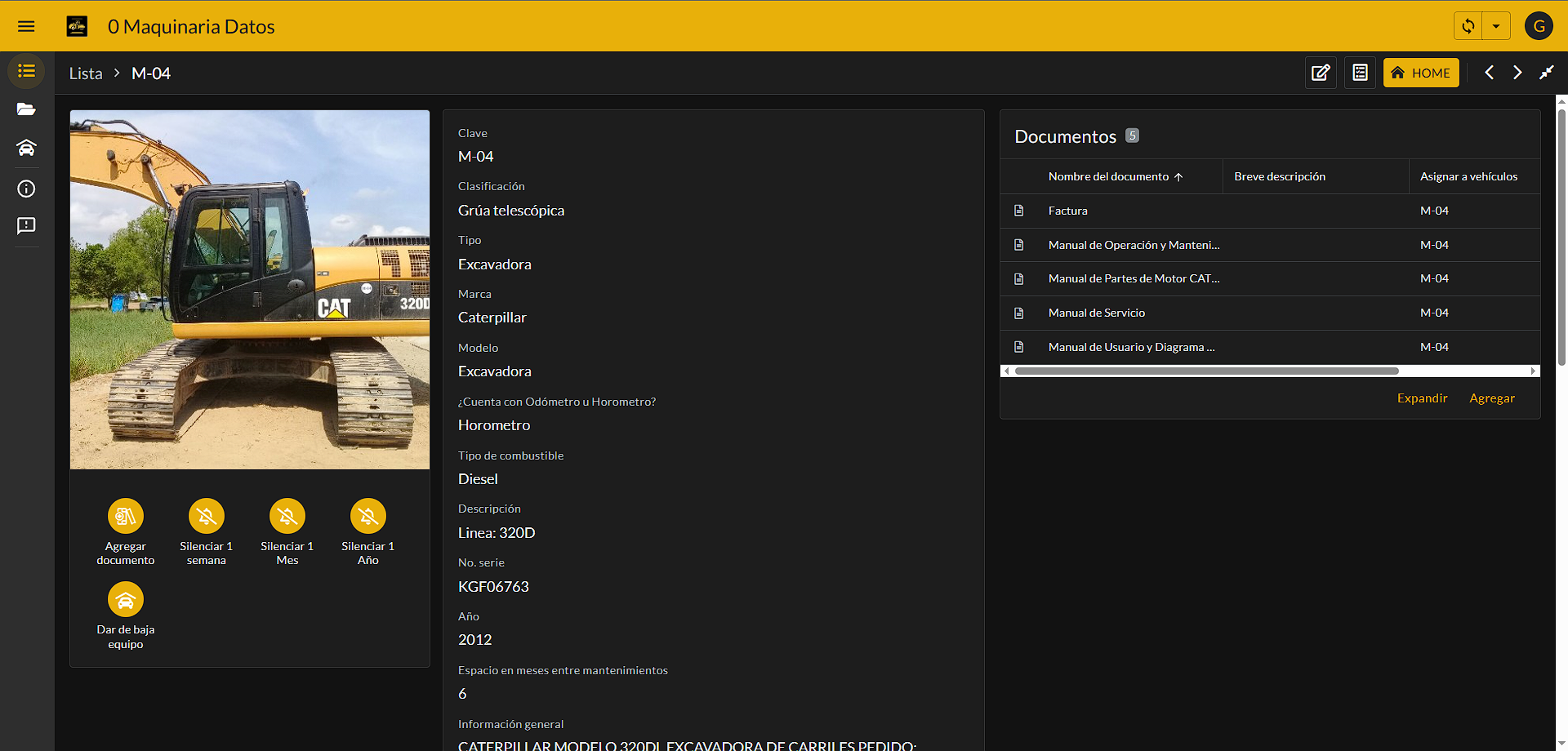Image resolution: width=1568 pixels, height=751 pixels.
Task: Open the folder icon in sidebar
Action: [26, 109]
